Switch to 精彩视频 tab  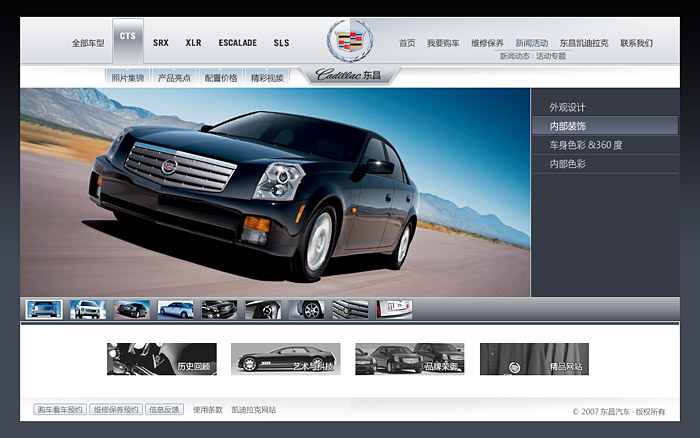pyautogui.click(x=267, y=78)
